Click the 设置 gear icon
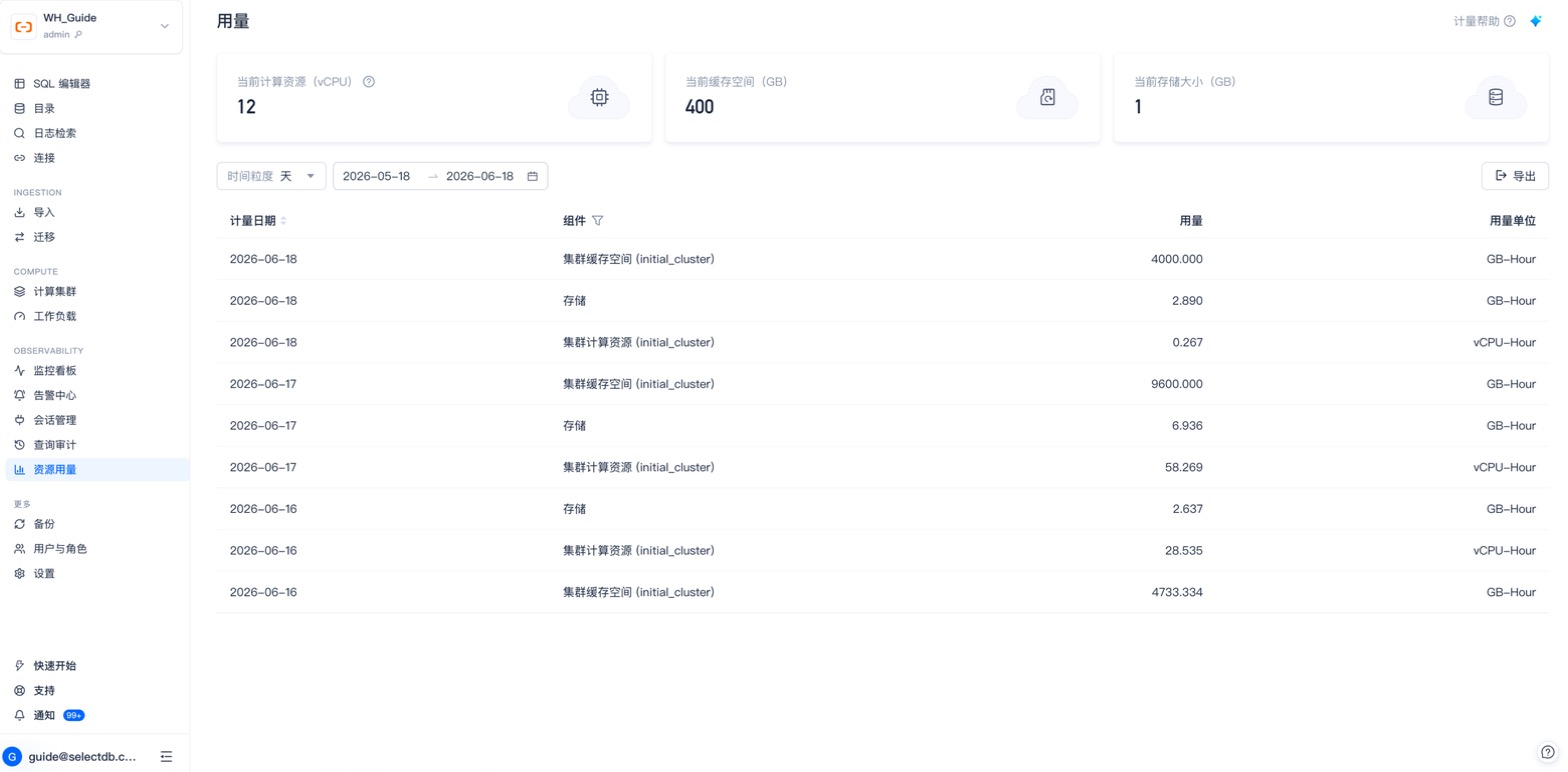The image size is (1568, 772). tap(19, 573)
